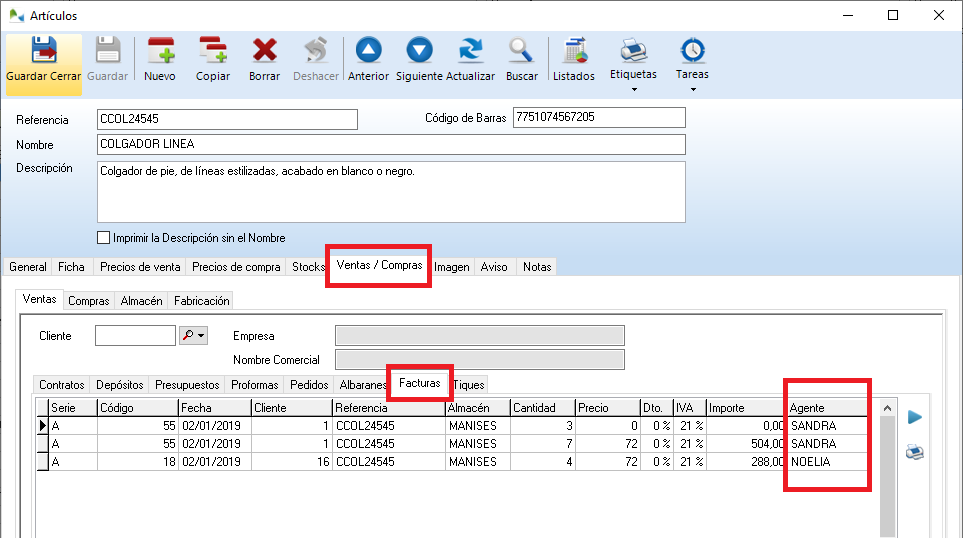Open the Cliente search dropdown button
Screen dimensions: 963x538
[194, 336]
